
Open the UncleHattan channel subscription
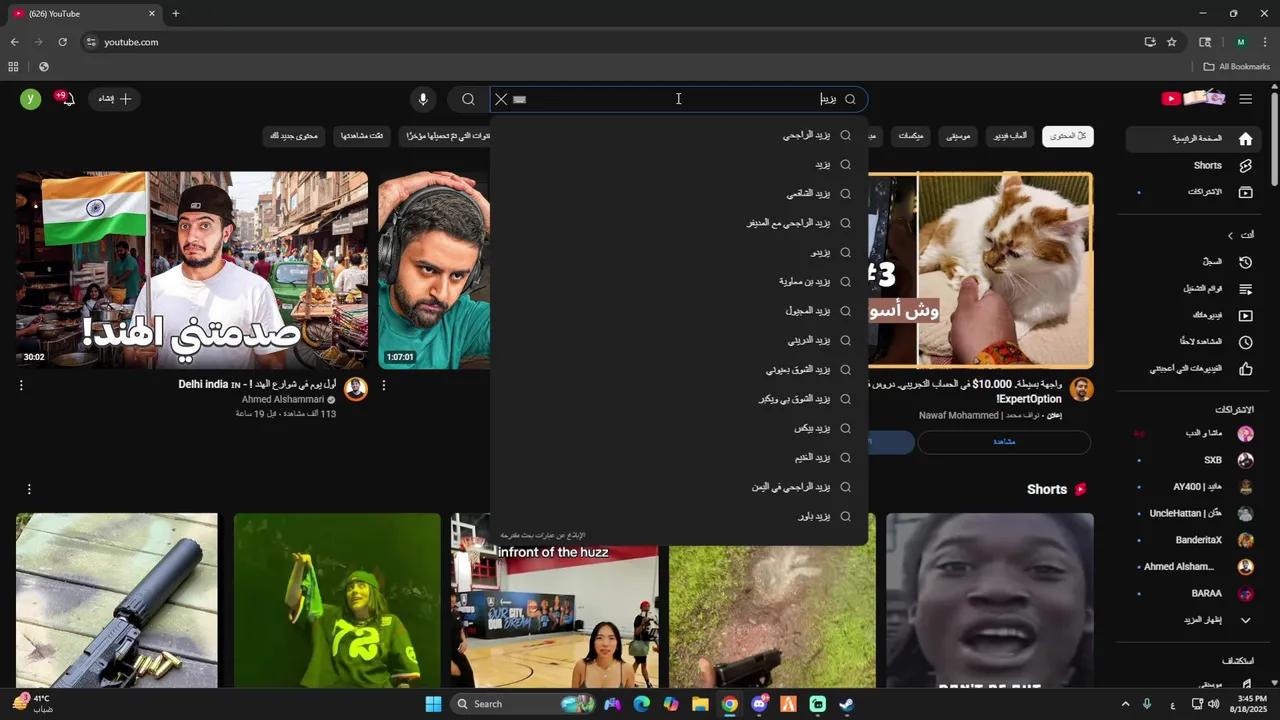coord(1192,513)
